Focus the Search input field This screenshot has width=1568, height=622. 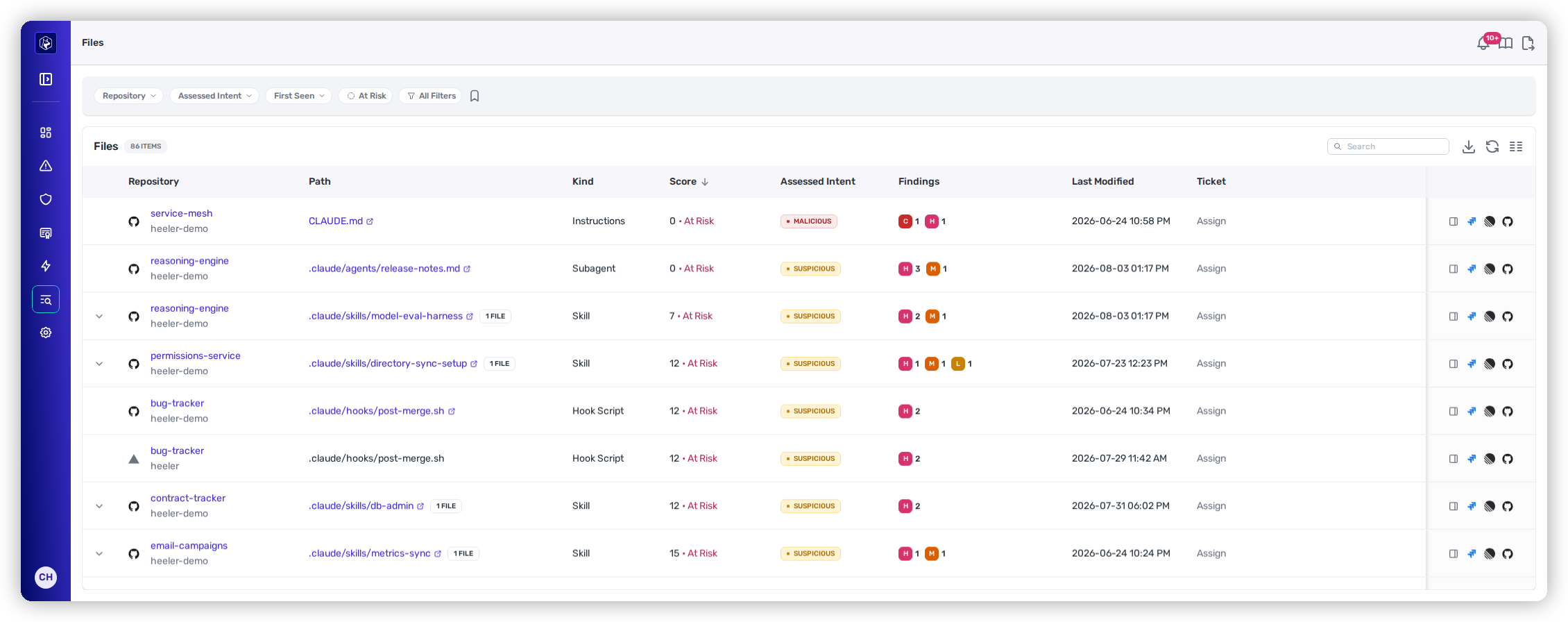point(1388,146)
